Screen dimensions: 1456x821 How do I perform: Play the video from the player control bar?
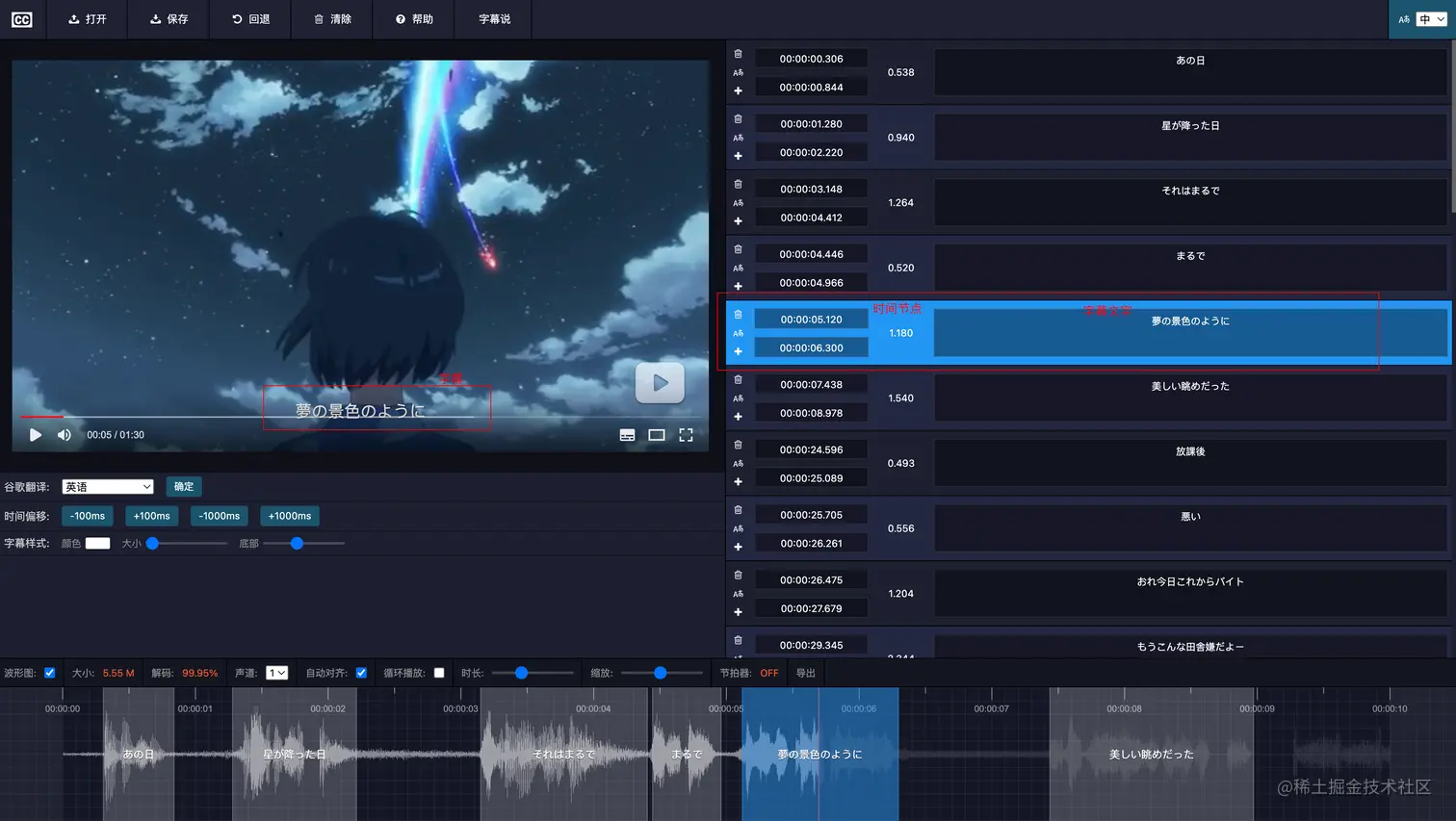pos(36,435)
